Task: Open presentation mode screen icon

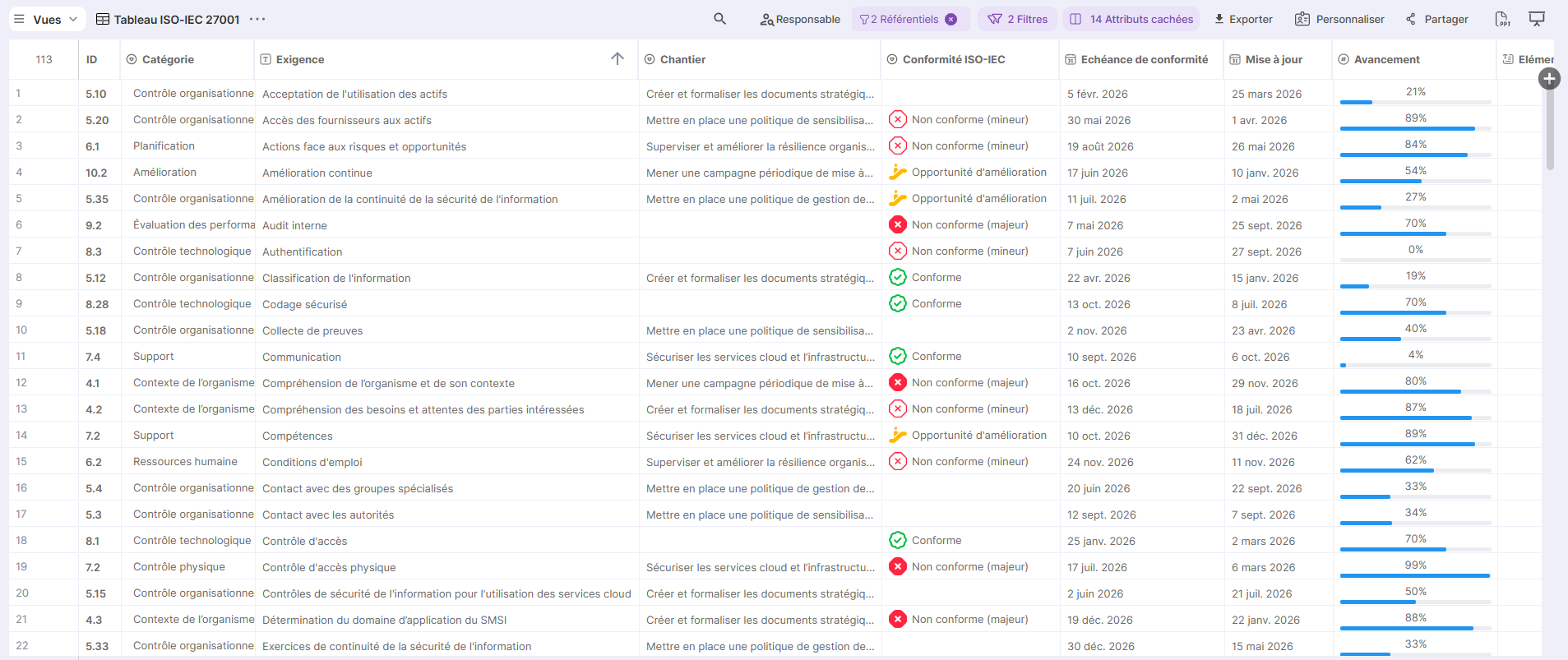Action: 1536,19
